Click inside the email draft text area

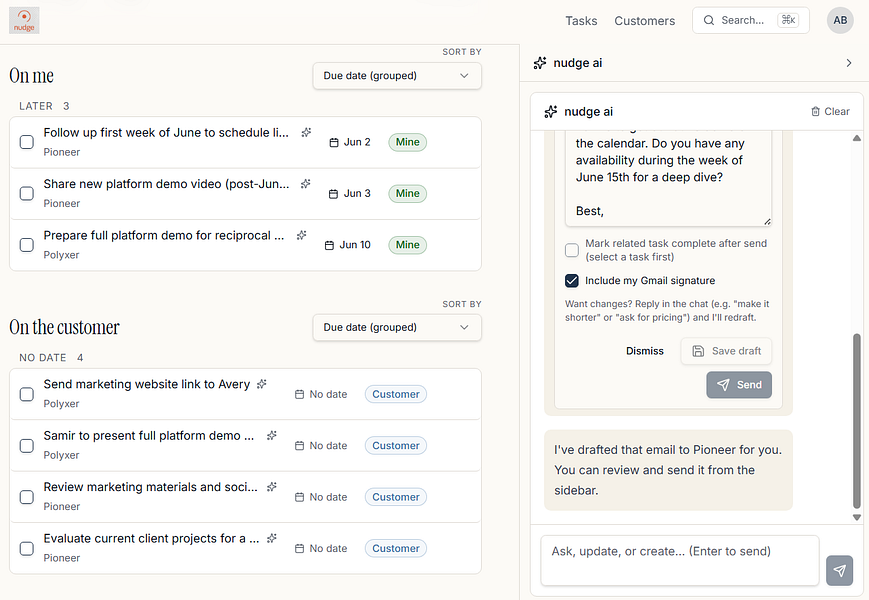tap(668, 177)
